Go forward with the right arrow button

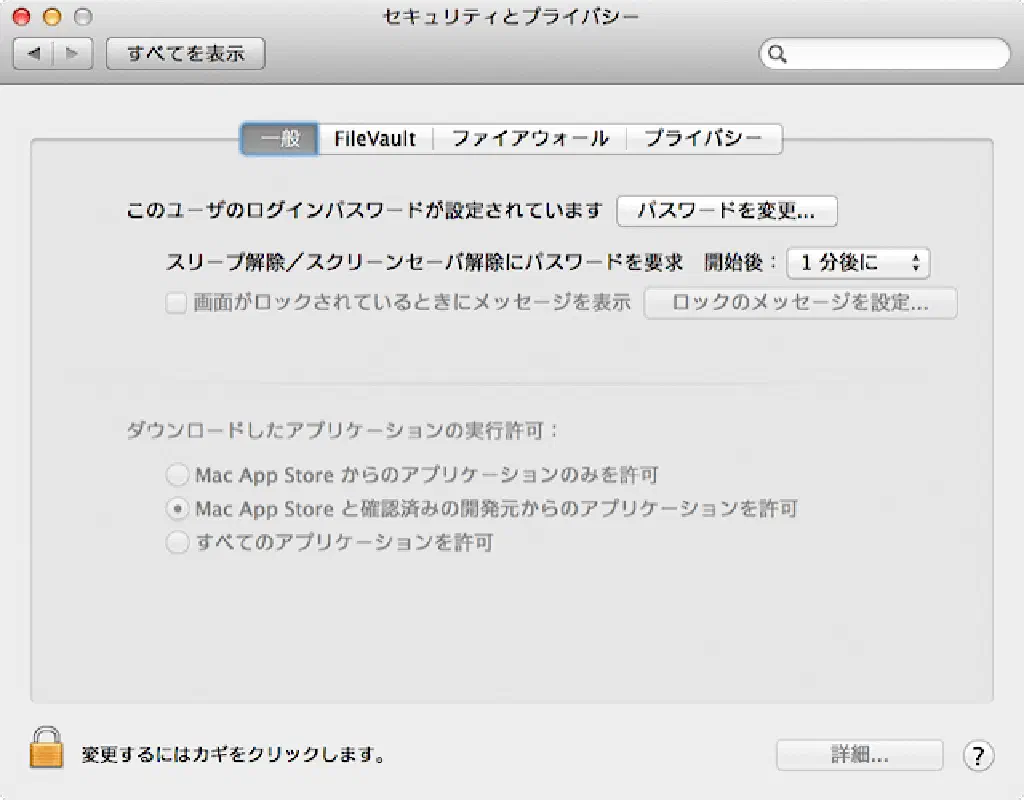tap(73, 54)
